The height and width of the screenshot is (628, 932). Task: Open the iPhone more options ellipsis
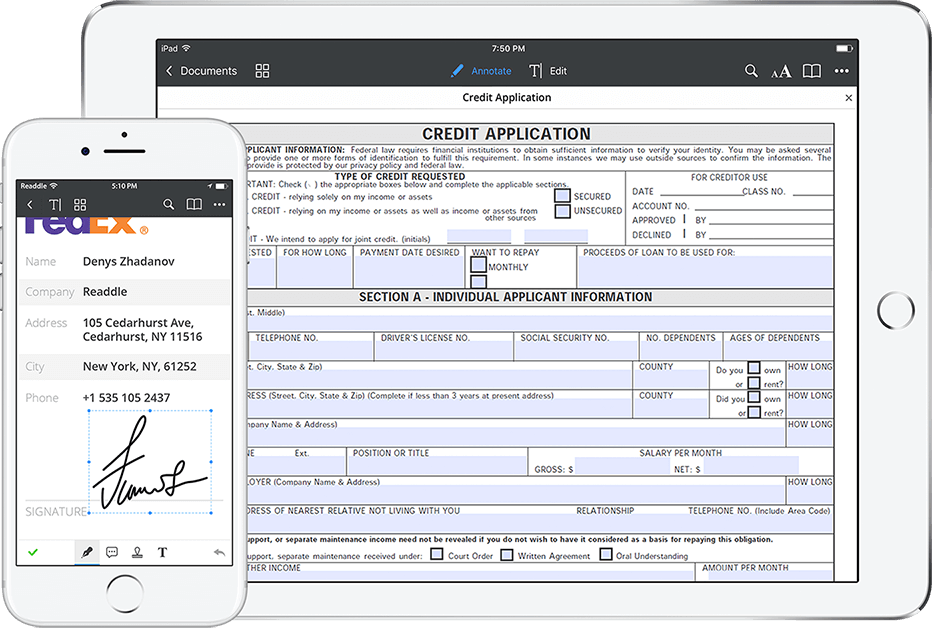pyautogui.click(x=219, y=205)
